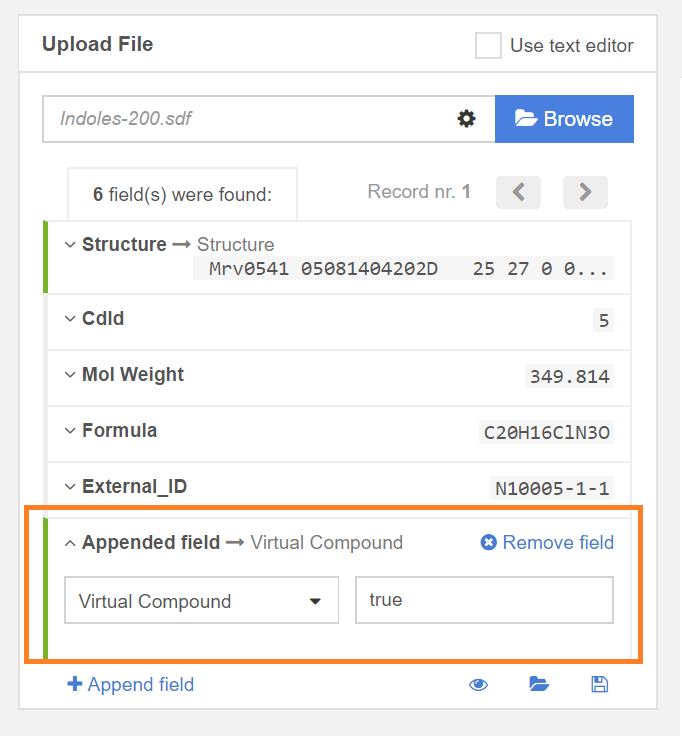The height and width of the screenshot is (736, 682).
Task: Click the Remove field link
Action: 547,543
